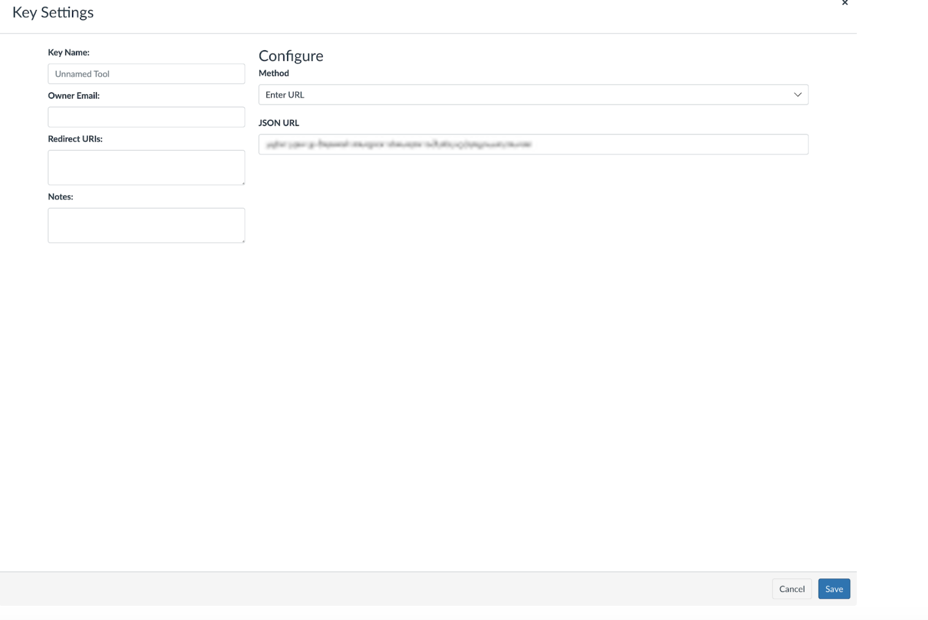Click the Method label above the dropdown
This screenshot has width=928, height=620.
[273, 73]
